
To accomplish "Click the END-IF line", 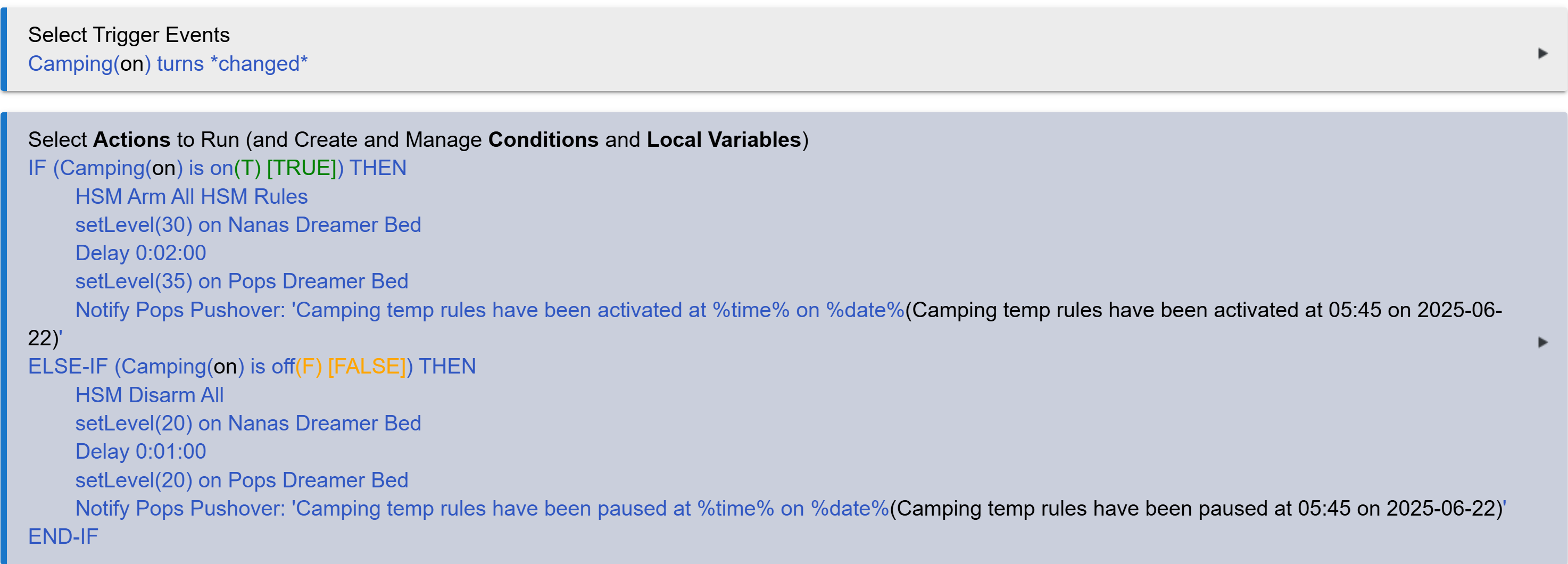I will point(63,537).
